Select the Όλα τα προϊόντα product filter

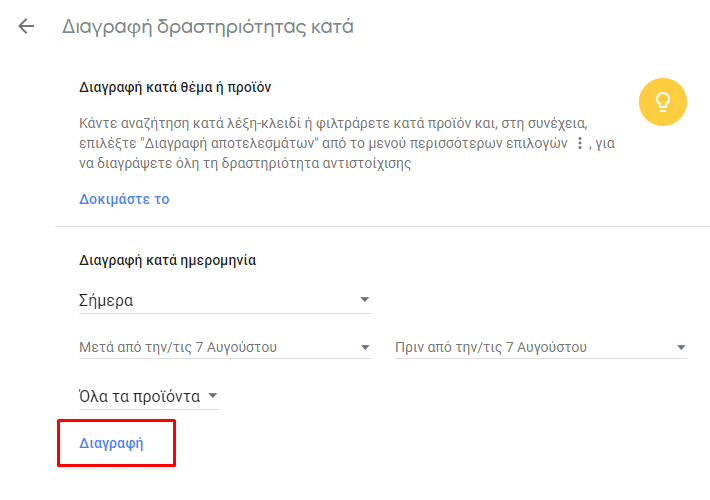pos(149,397)
